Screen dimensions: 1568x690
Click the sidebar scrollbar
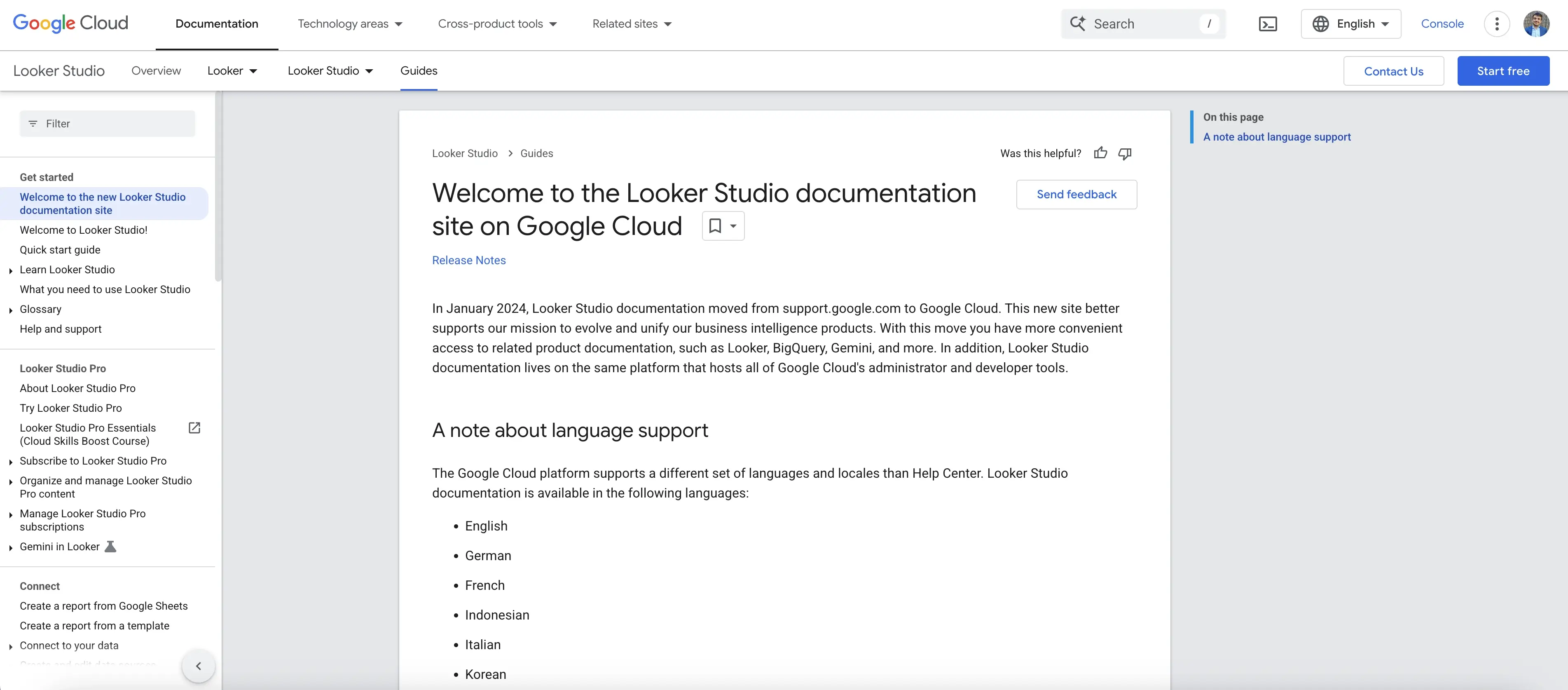click(218, 186)
